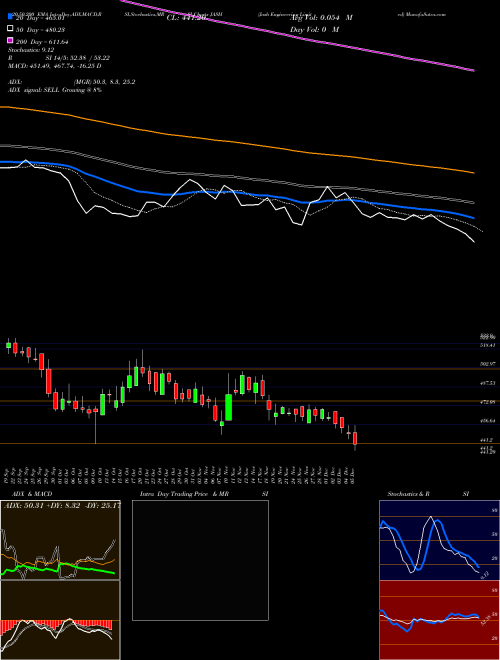The image size is (500, 660).
Task: Click the blue 20 Day legend square
Action: coord(10,18)
